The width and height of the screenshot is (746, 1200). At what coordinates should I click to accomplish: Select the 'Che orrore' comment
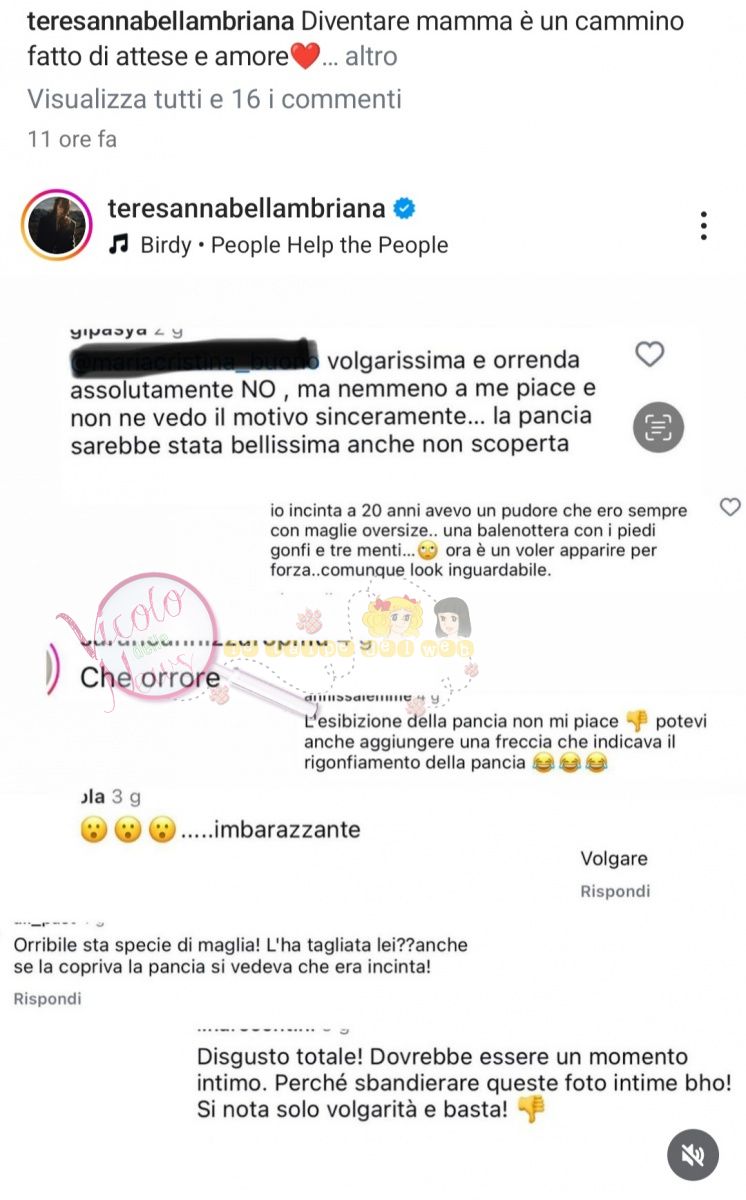pos(150,678)
